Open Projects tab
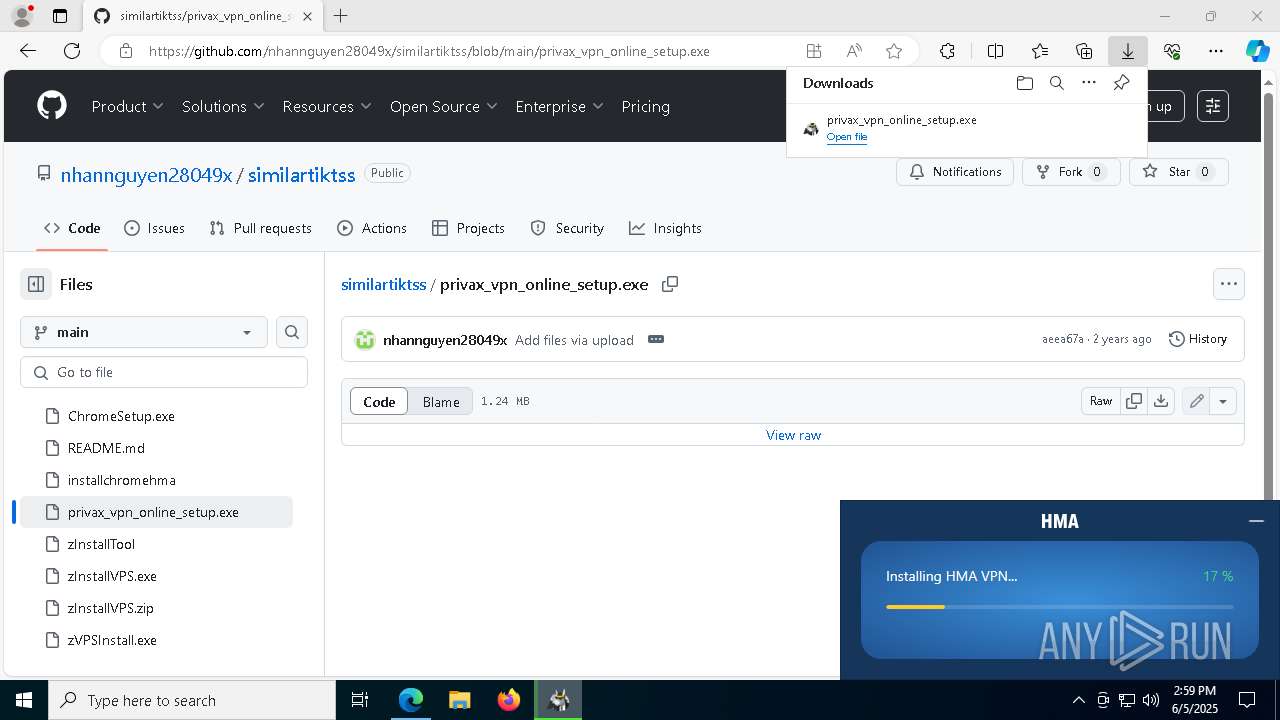Viewport: 1280px width, 720px height. [468, 228]
